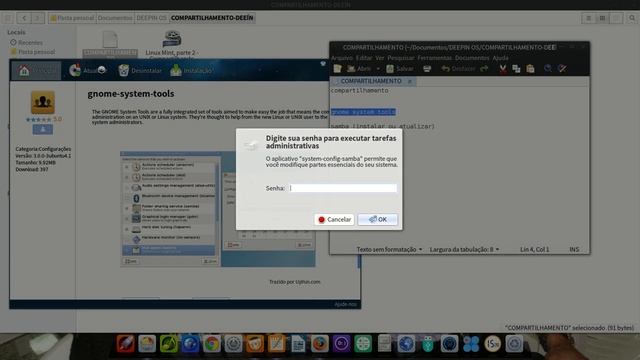Open Ferramentas menu in text editor

434,58
